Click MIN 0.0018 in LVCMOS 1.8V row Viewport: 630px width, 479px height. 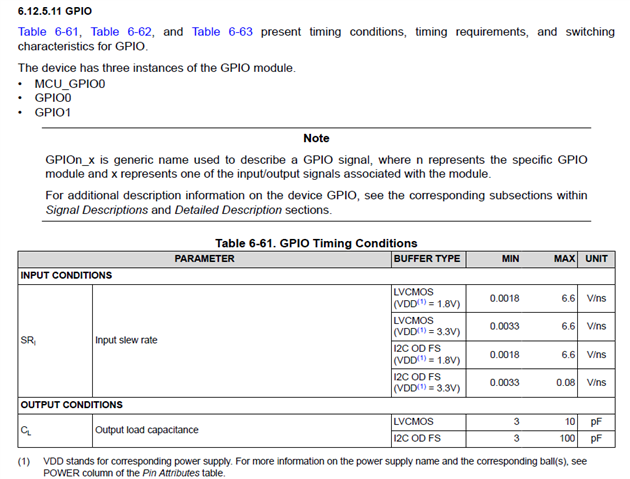tap(504, 298)
